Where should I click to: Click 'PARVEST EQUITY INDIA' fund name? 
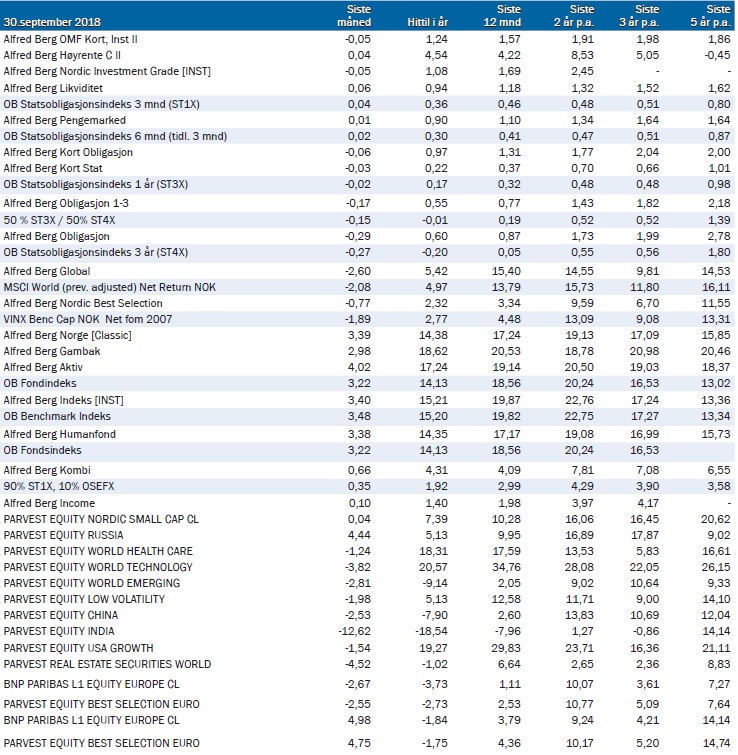(x=59, y=631)
